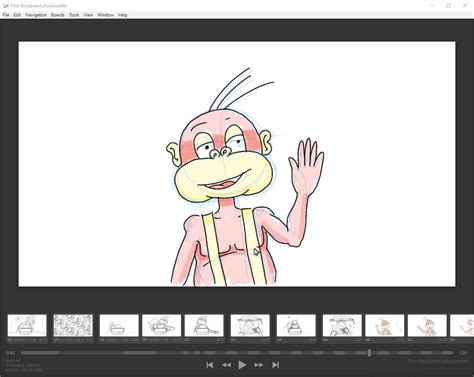Open the Edit menu
Screen dimensions: 474x377
coord(17,15)
